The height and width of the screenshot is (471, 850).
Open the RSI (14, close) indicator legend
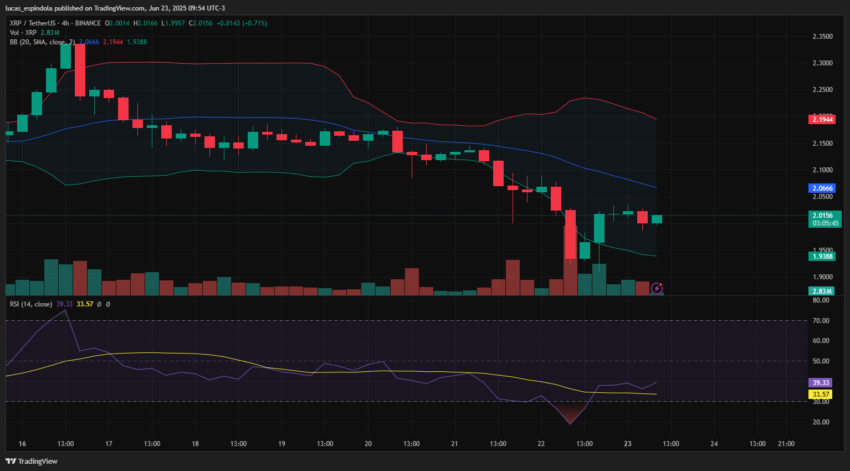coord(31,304)
